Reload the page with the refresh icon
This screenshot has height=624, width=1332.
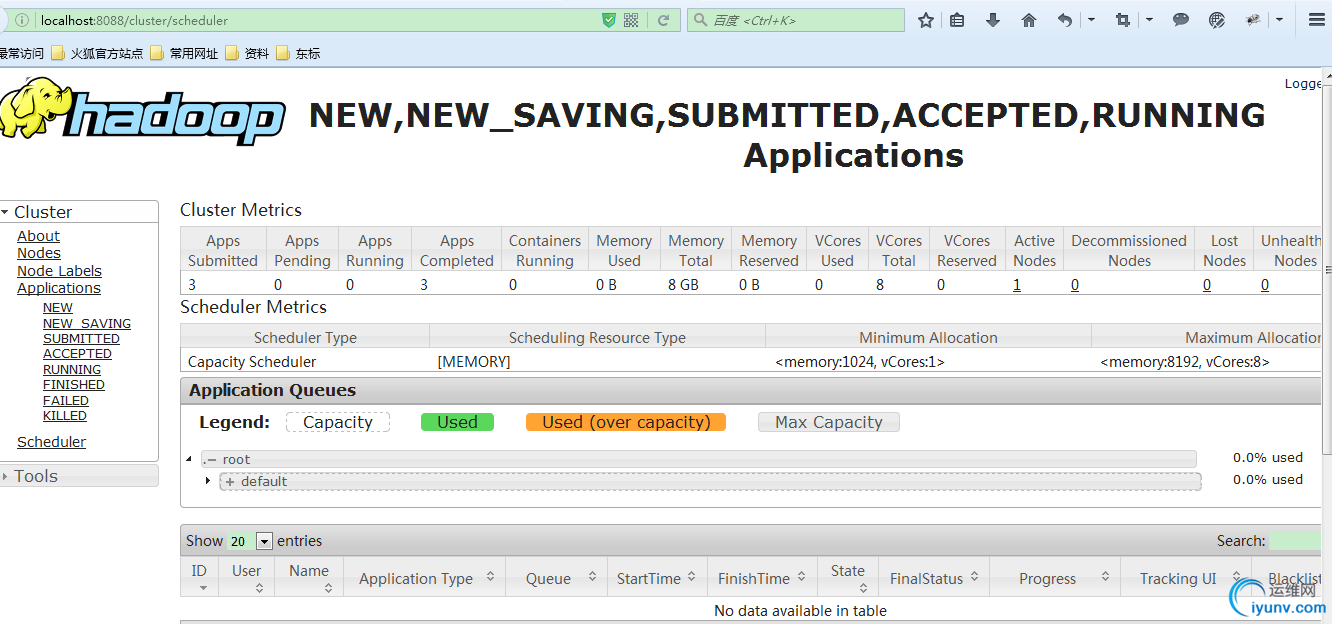click(663, 20)
